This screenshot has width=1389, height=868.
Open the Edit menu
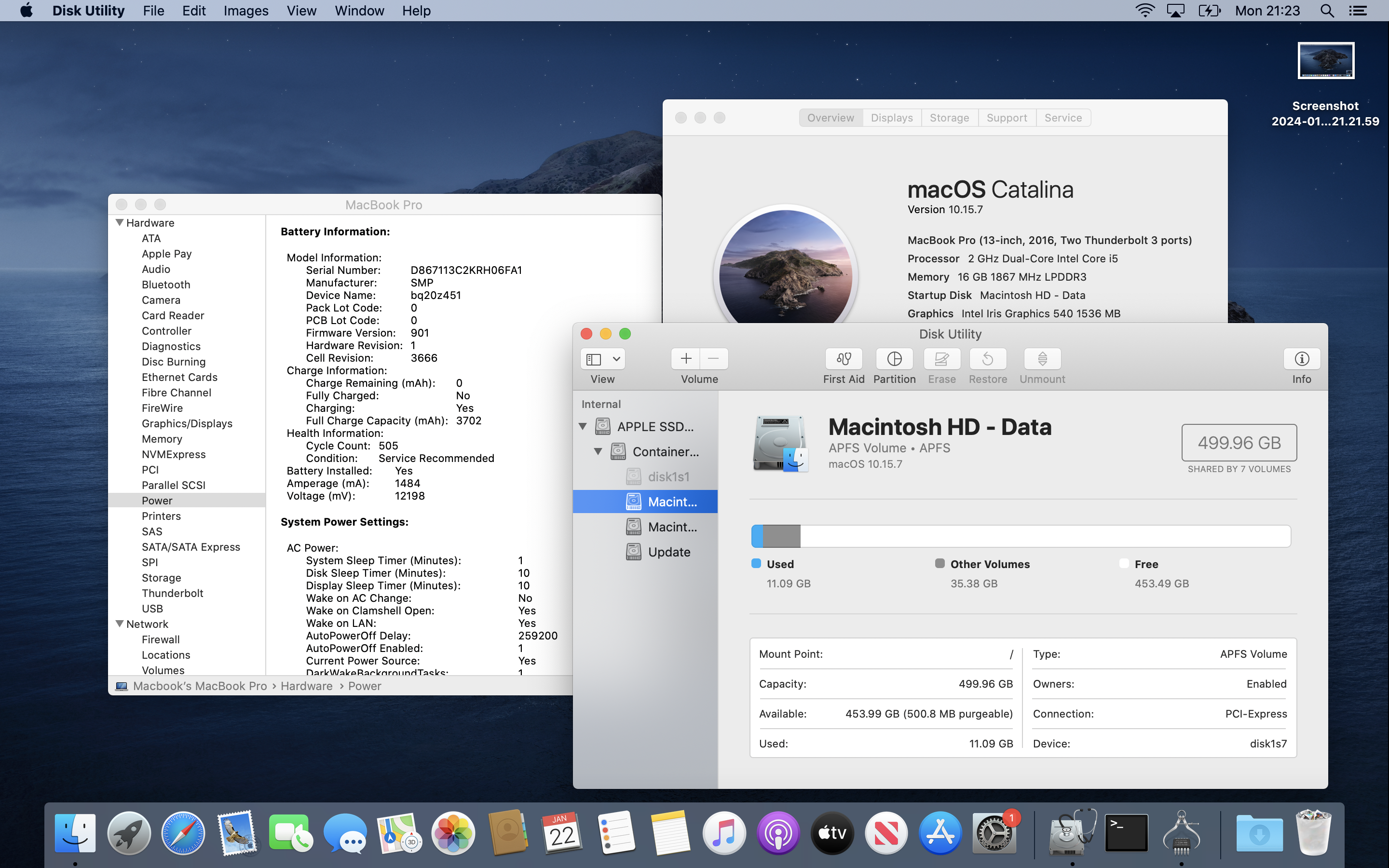[194, 10]
